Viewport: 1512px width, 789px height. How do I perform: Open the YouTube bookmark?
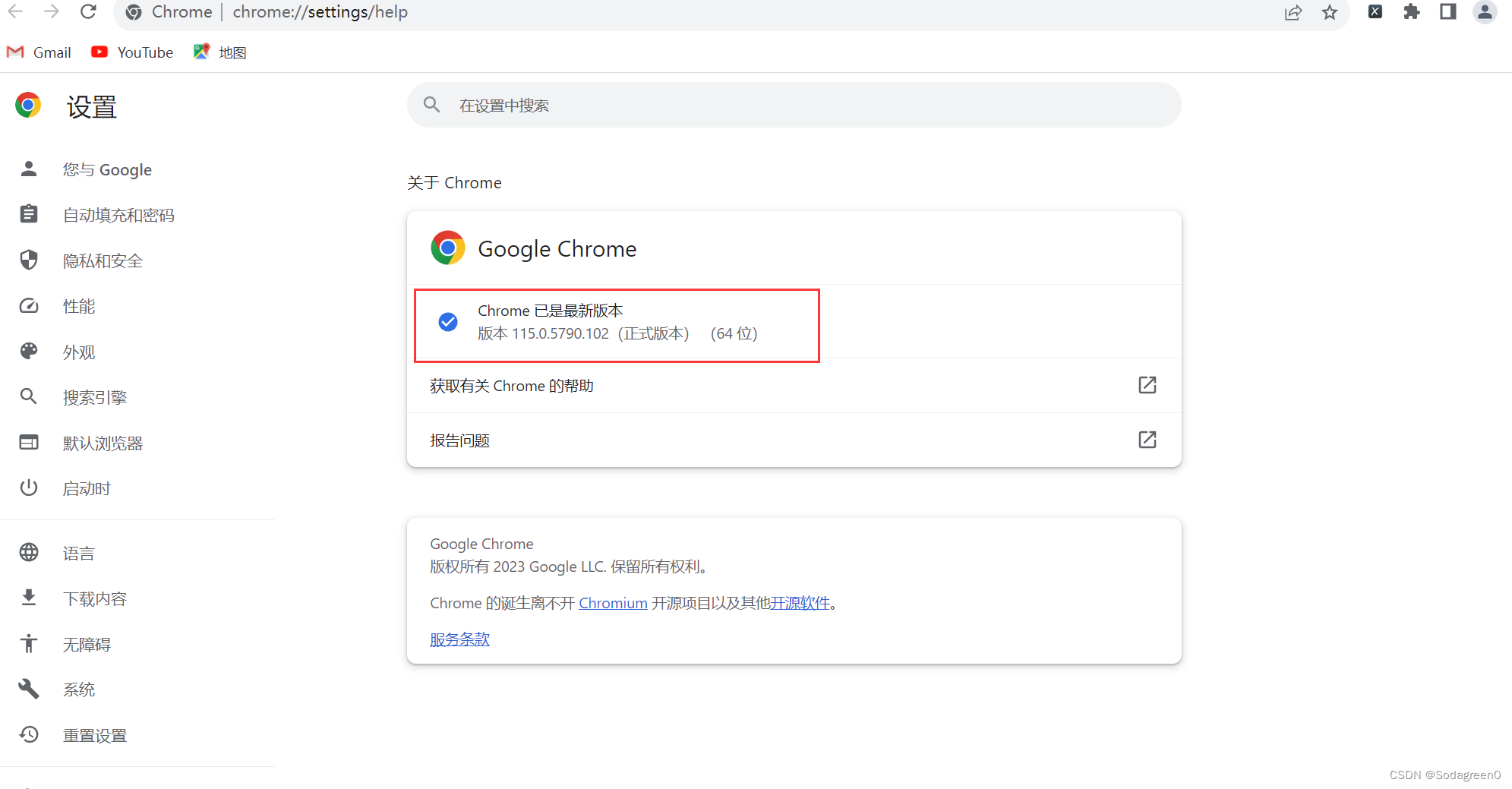point(132,52)
